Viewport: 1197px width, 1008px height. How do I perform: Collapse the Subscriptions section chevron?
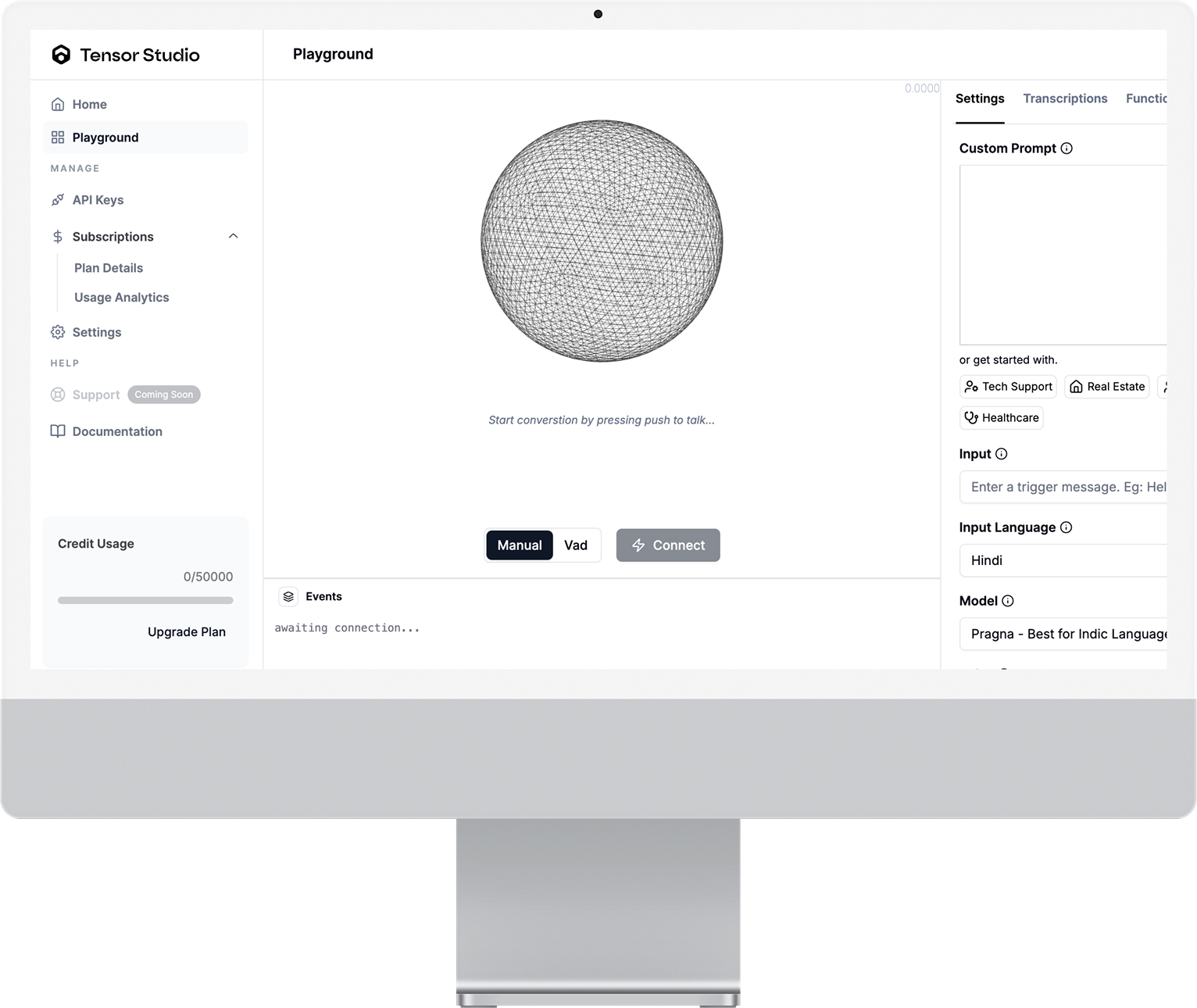point(233,236)
